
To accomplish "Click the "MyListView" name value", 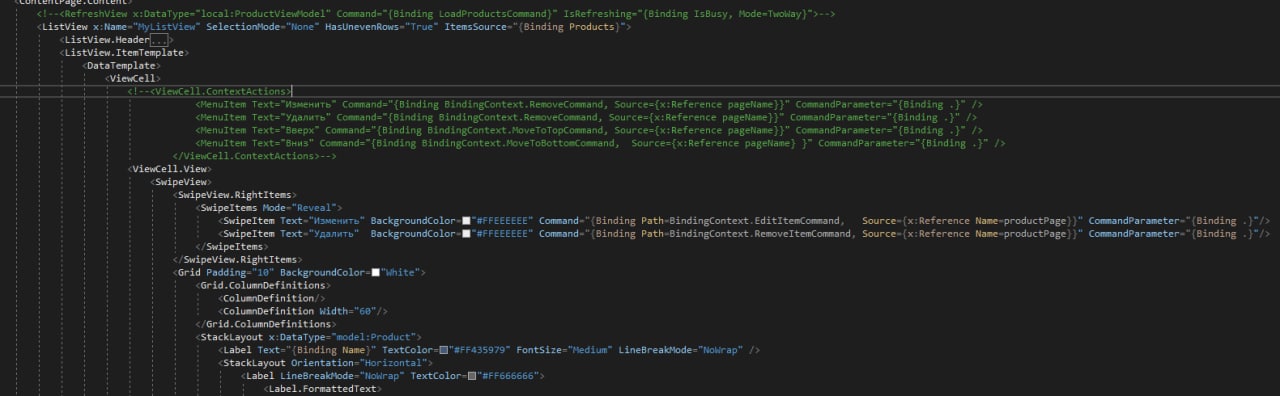I will pyautogui.click(x=167, y=26).
